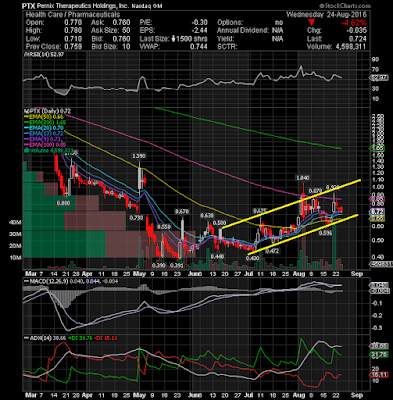The height and width of the screenshot is (400, 393).
Task: Click the 1.65 EMA(200) axis tag
Action: (378, 148)
